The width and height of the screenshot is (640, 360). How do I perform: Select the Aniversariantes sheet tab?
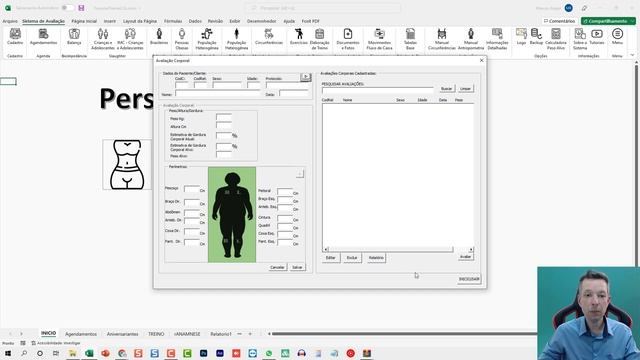pos(122,334)
